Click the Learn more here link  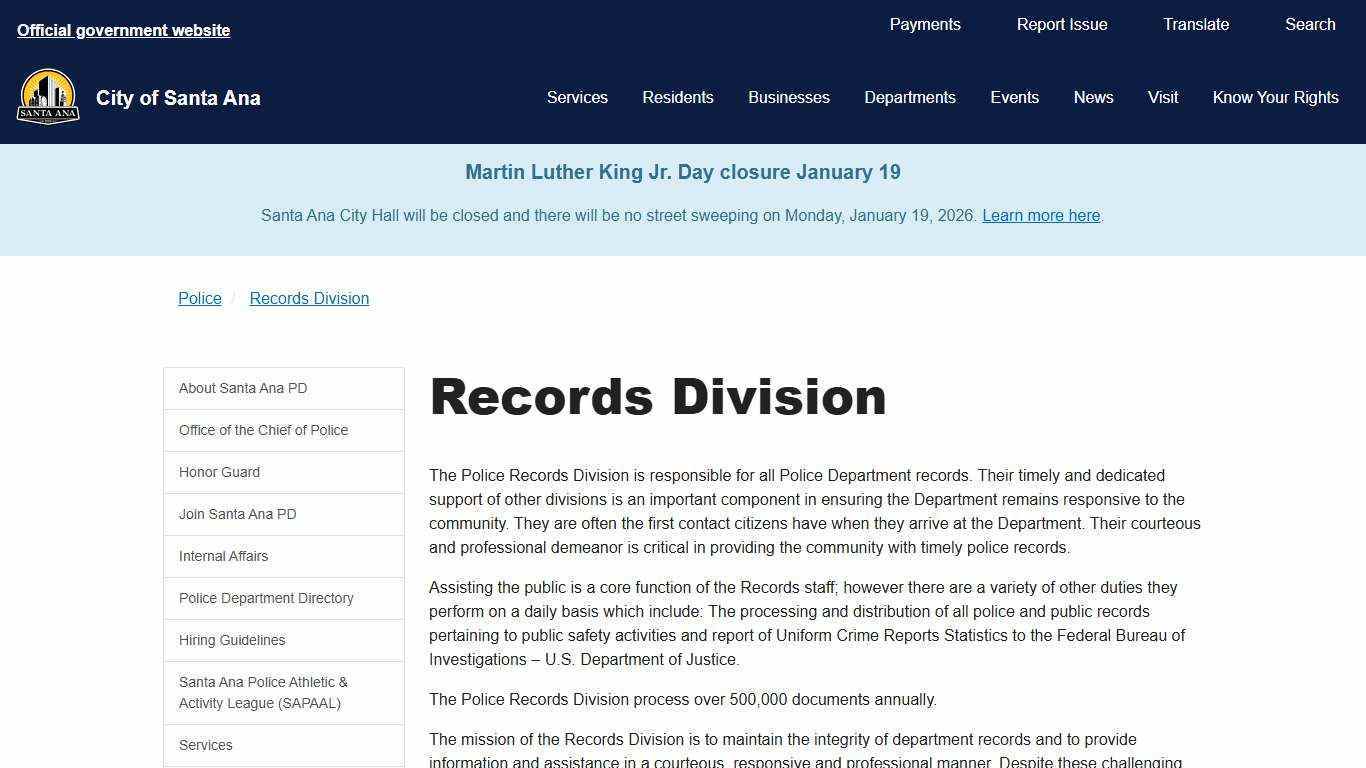coord(1041,215)
